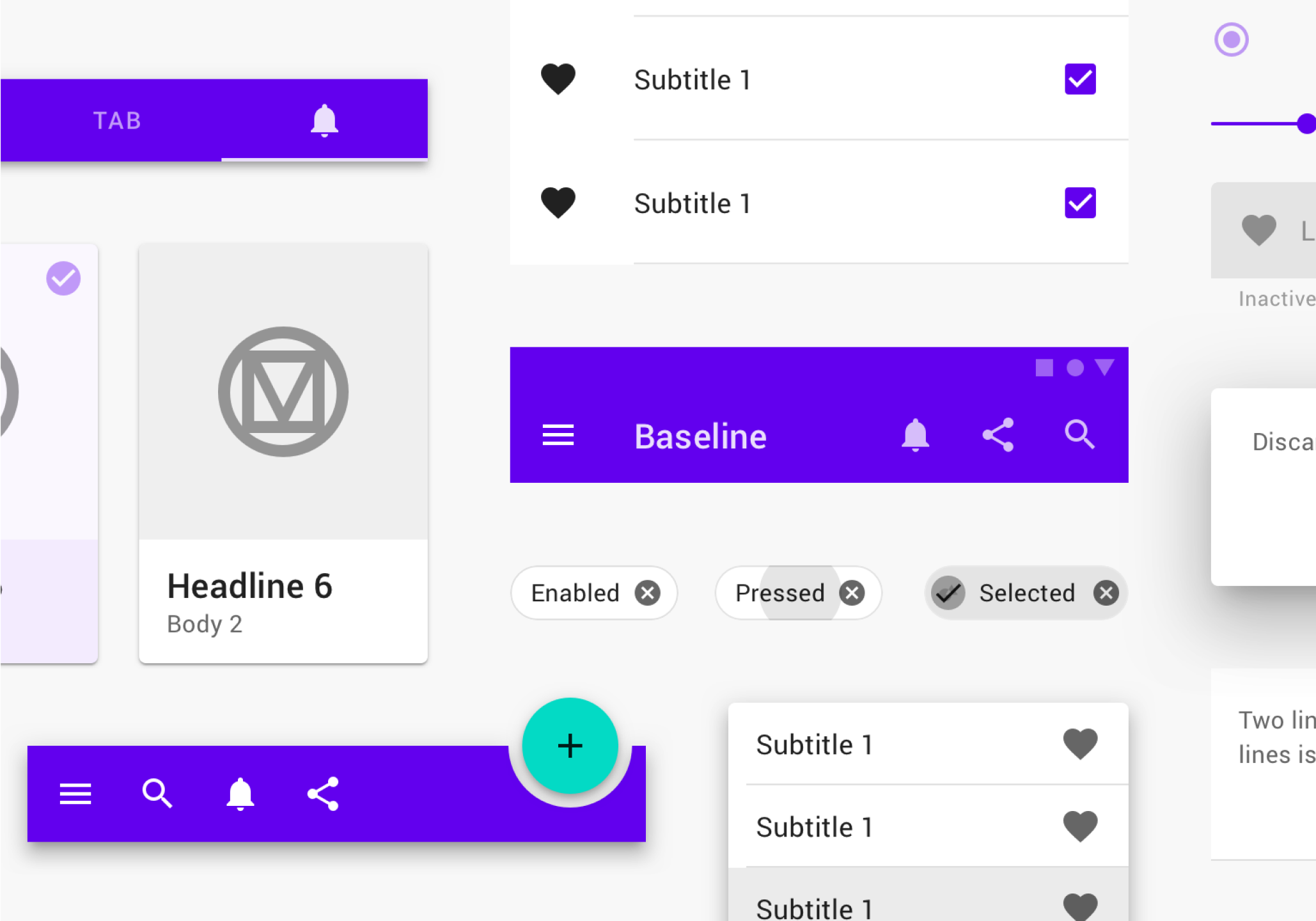
Task: Open search from the Baseline app bar
Action: point(1080,435)
